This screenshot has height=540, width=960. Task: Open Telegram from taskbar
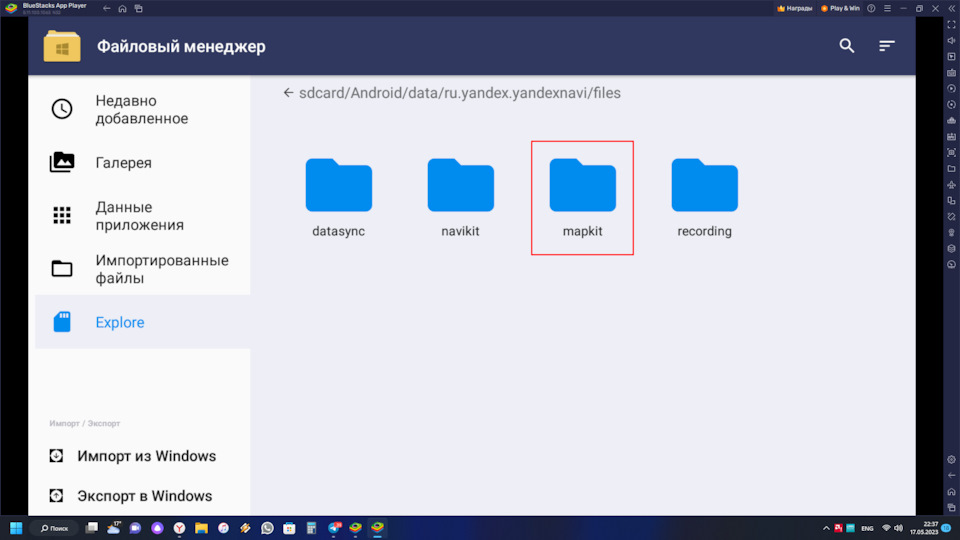coord(334,528)
